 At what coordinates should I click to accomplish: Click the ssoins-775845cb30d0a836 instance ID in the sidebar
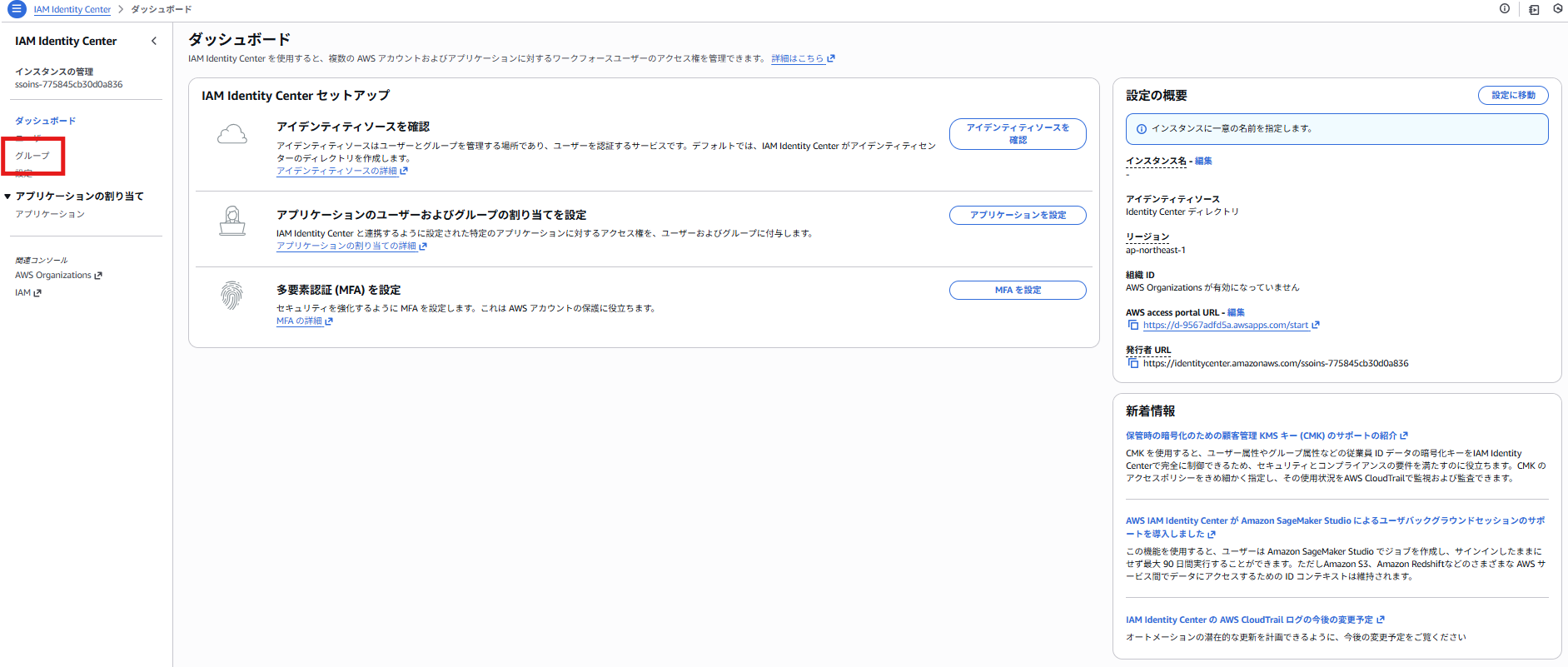coord(68,85)
